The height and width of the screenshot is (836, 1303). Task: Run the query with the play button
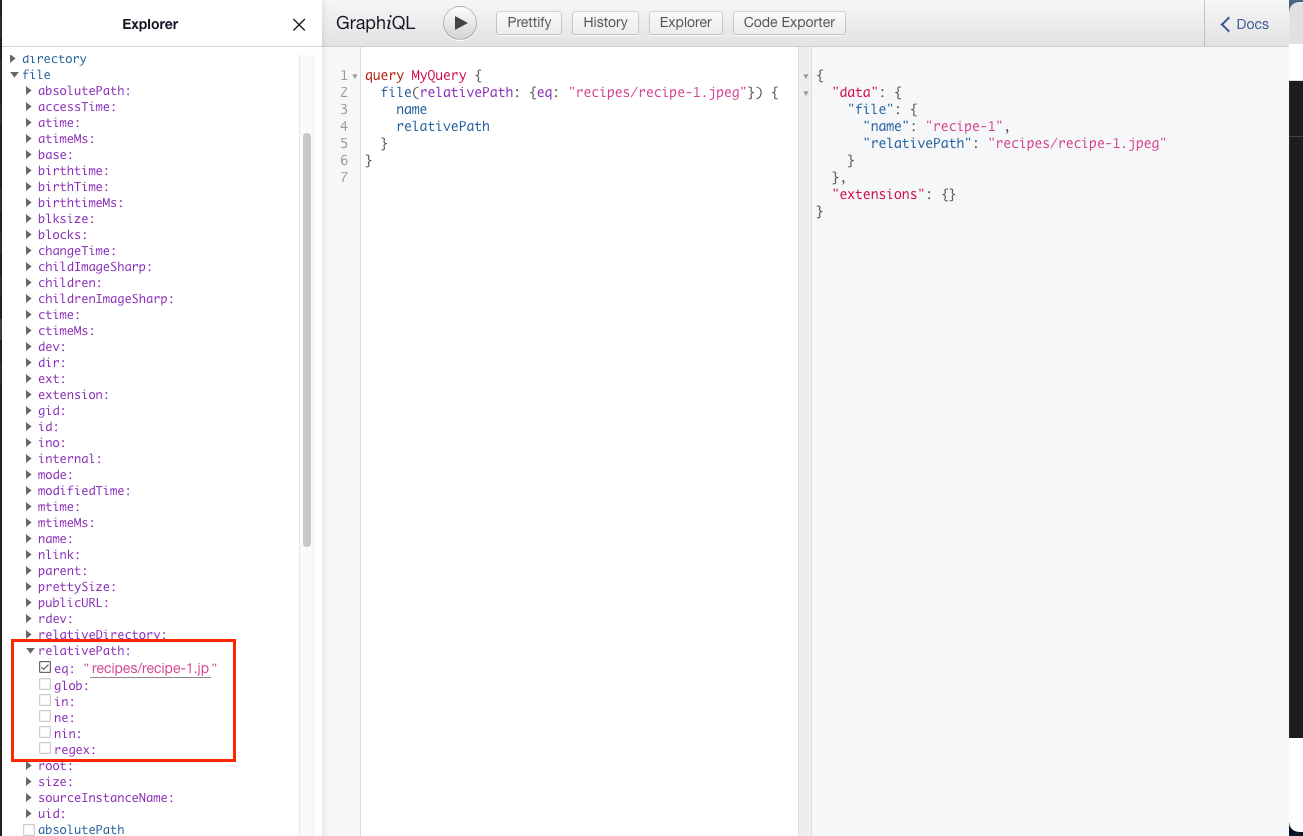click(460, 23)
